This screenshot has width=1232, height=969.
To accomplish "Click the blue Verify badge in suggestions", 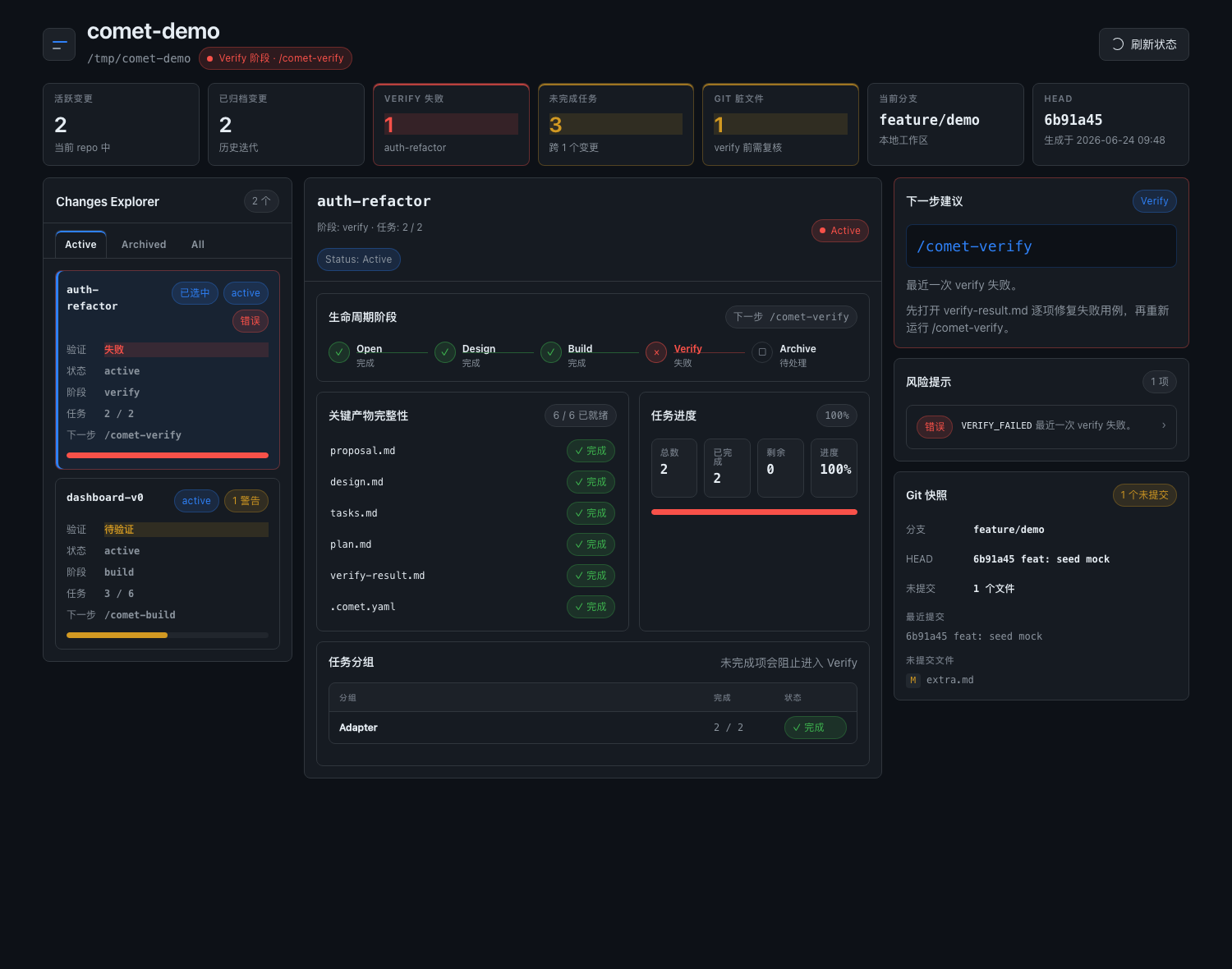I will tap(1154, 201).
